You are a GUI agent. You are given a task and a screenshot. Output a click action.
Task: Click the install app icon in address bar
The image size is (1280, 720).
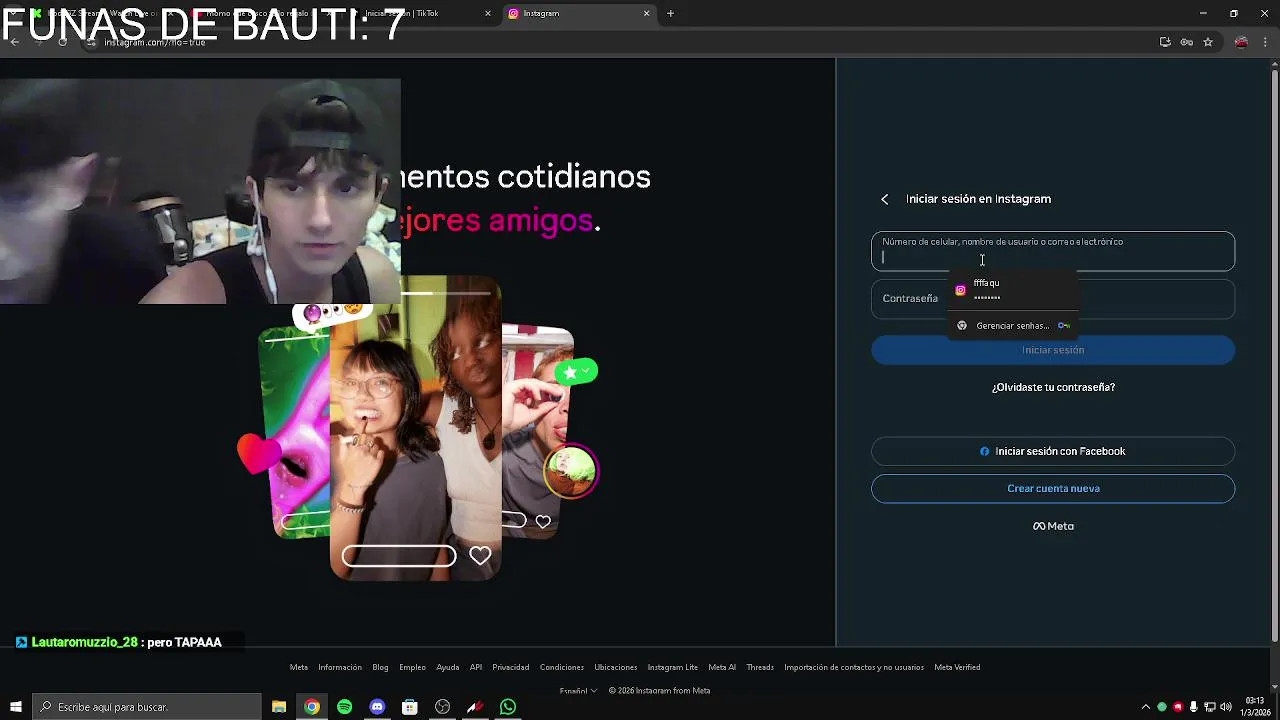[1165, 42]
